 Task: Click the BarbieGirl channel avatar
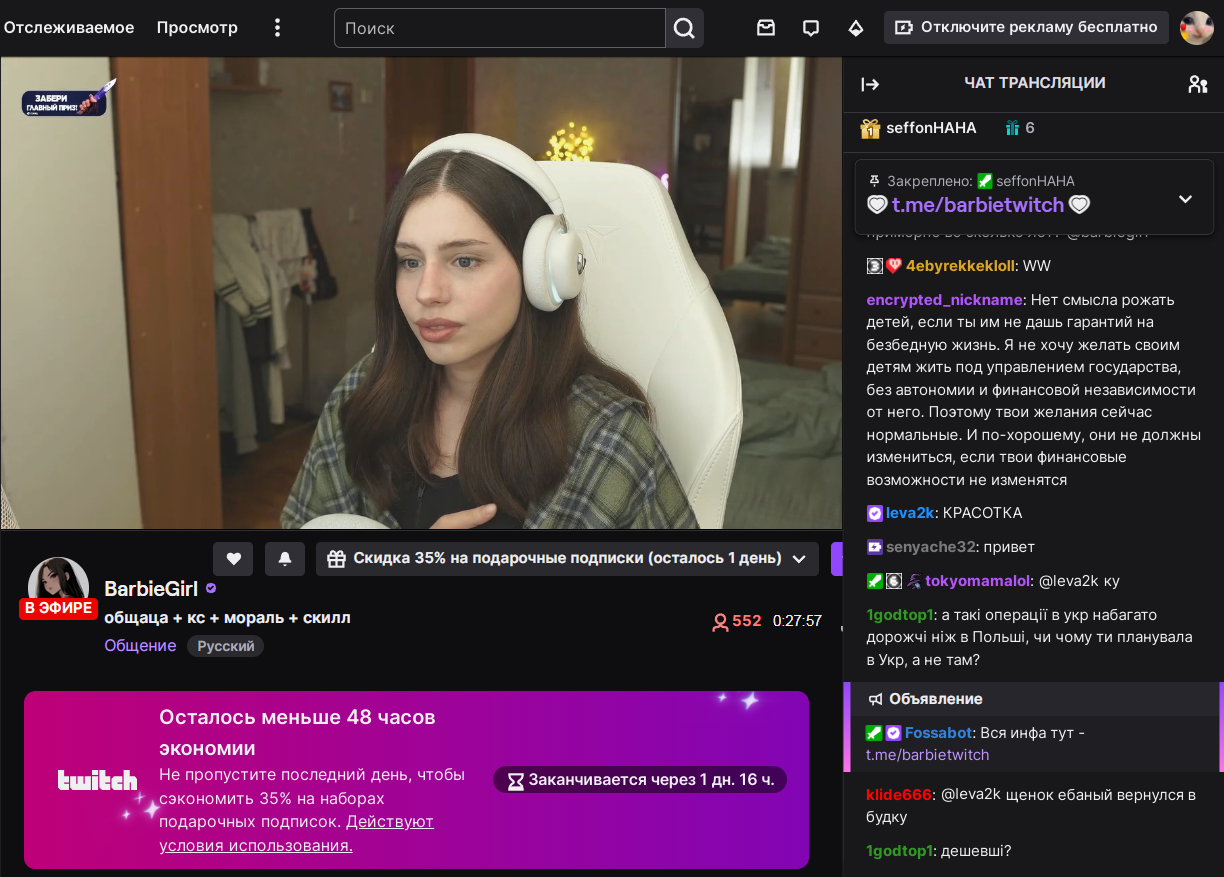click(x=58, y=588)
